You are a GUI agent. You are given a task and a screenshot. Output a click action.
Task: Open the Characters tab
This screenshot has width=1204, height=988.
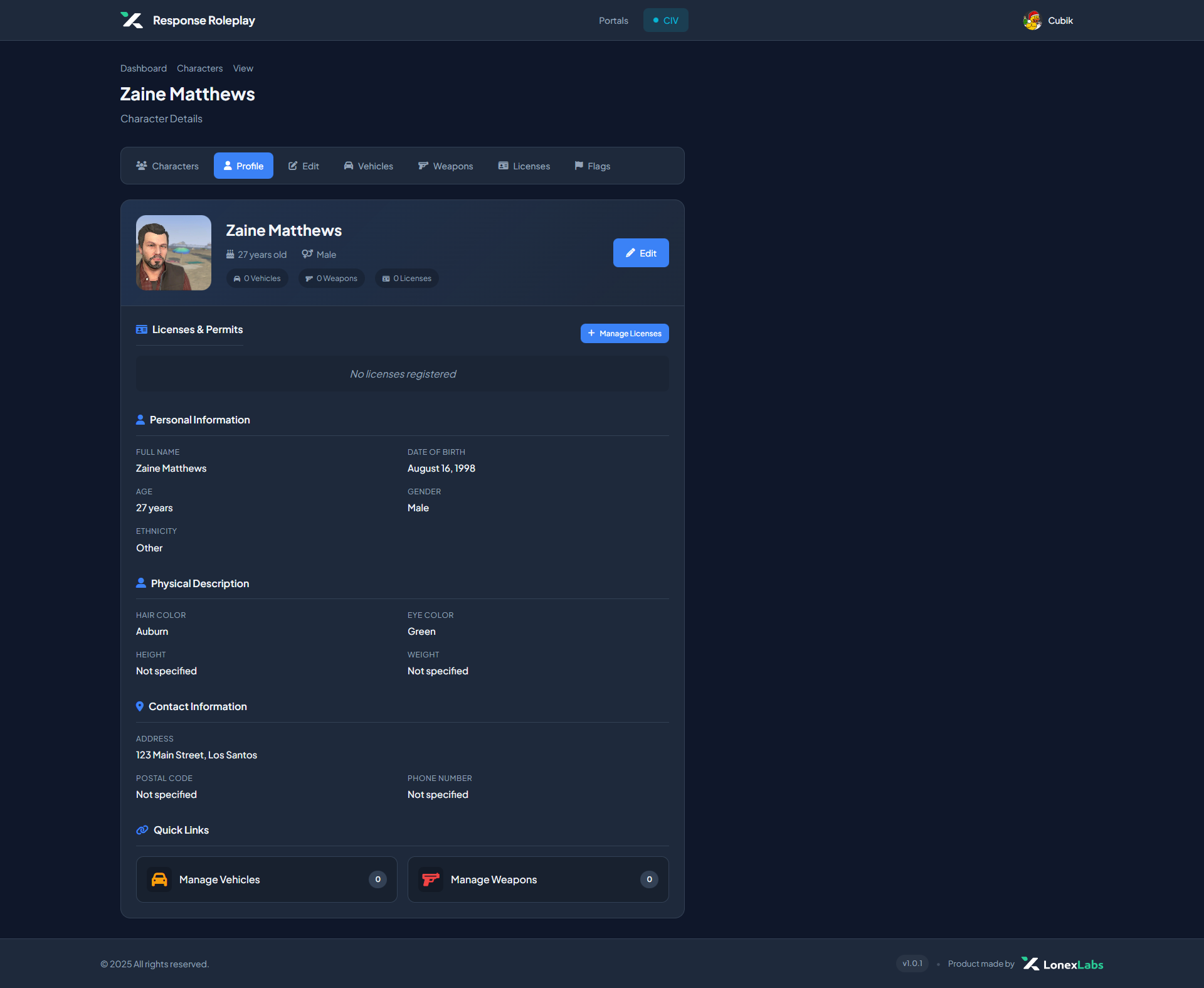(167, 166)
